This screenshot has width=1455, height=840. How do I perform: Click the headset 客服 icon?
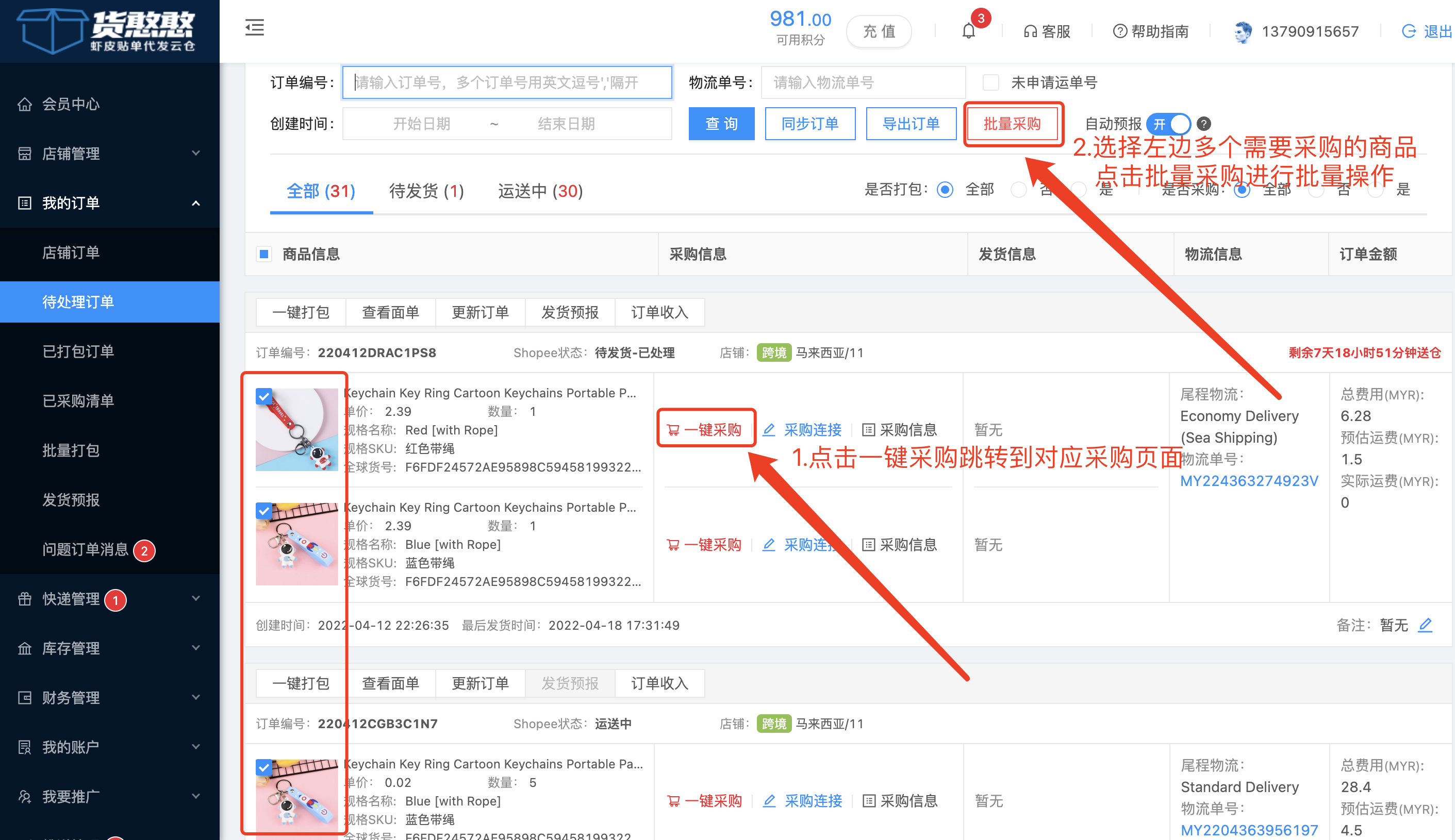click(1030, 31)
